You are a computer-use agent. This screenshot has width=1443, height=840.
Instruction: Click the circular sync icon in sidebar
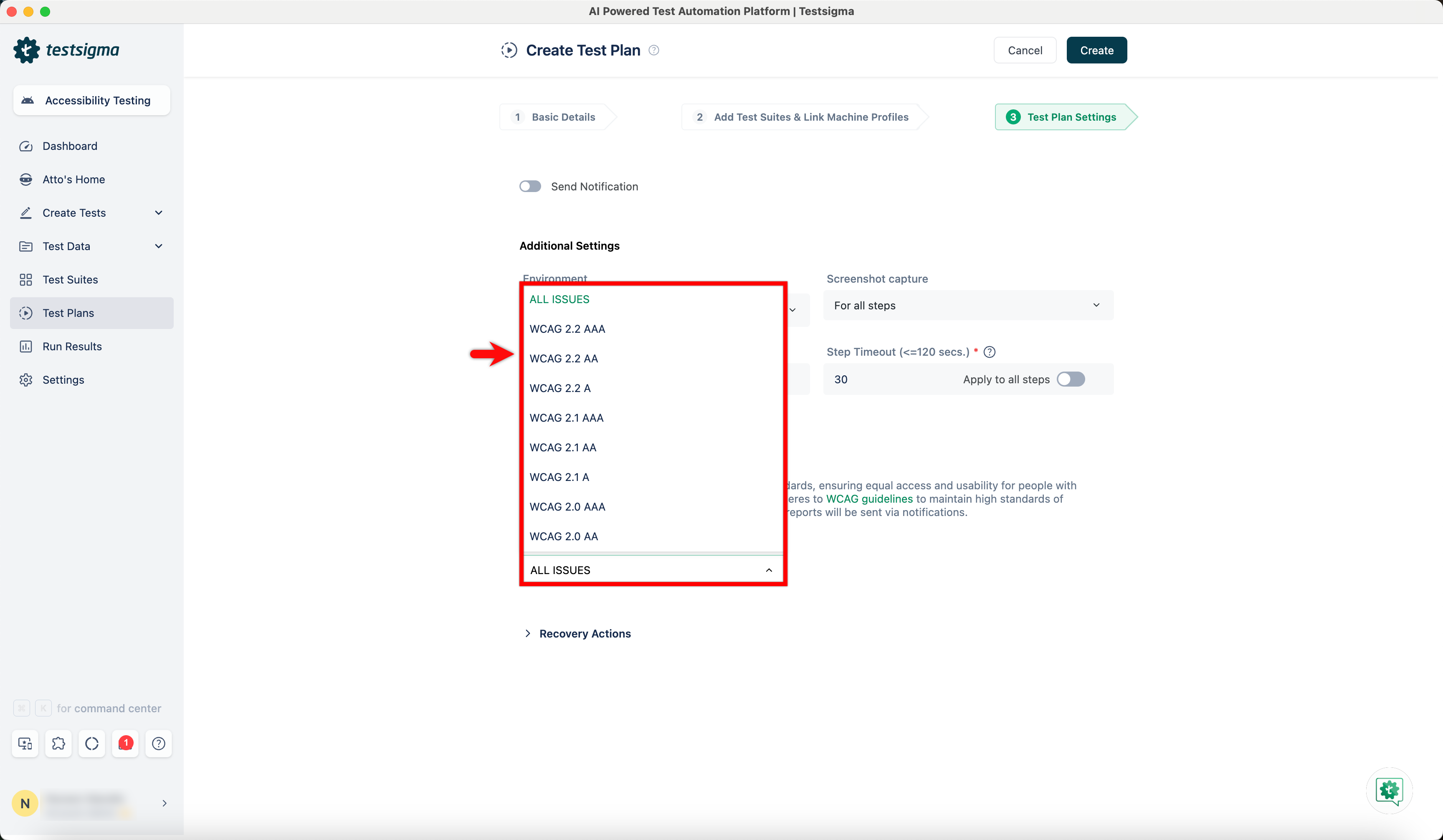click(91, 743)
